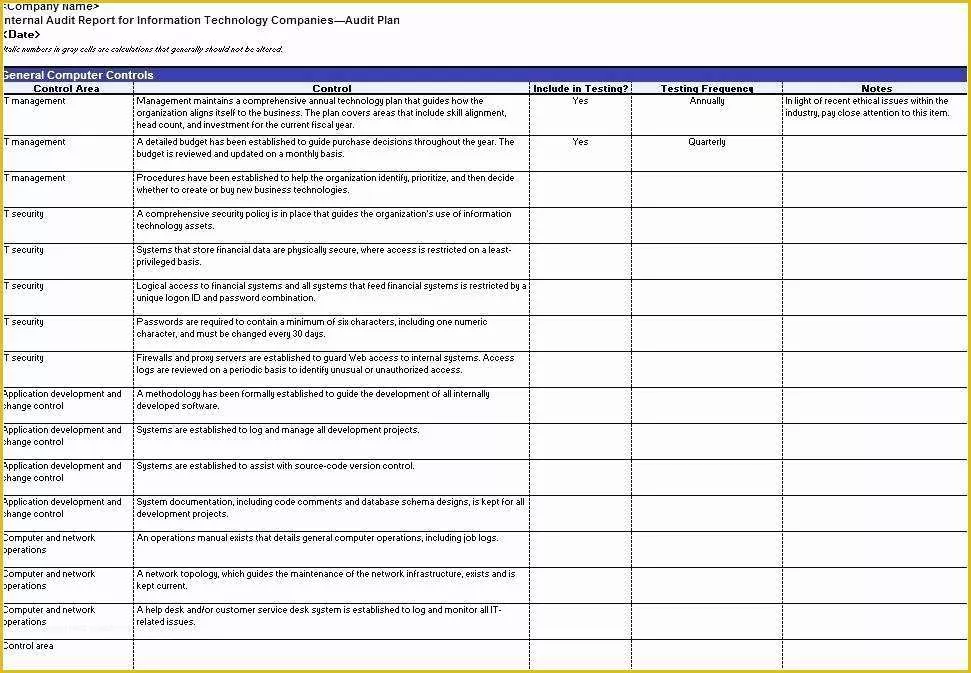Select the 'Control area' placeholder cell in the last row

pyautogui.click(x=68, y=654)
